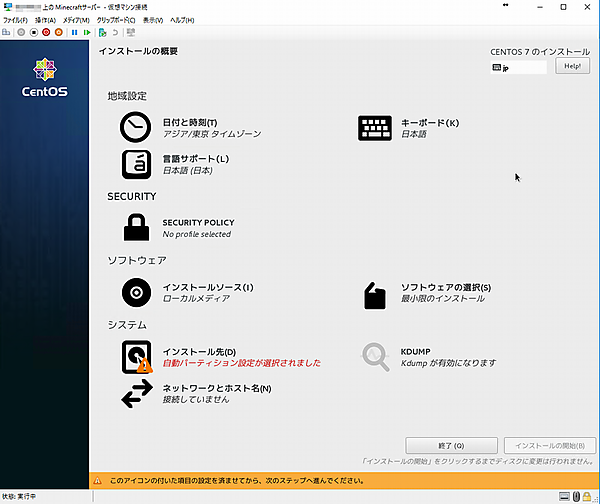Click the 終了(Q) button
The height and width of the screenshot is (504, 600).
[451, 445]
